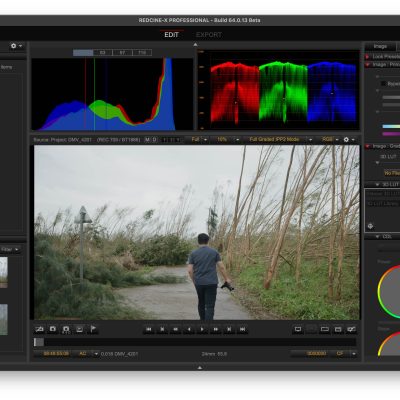Add a marker with the flag icon

93,329
